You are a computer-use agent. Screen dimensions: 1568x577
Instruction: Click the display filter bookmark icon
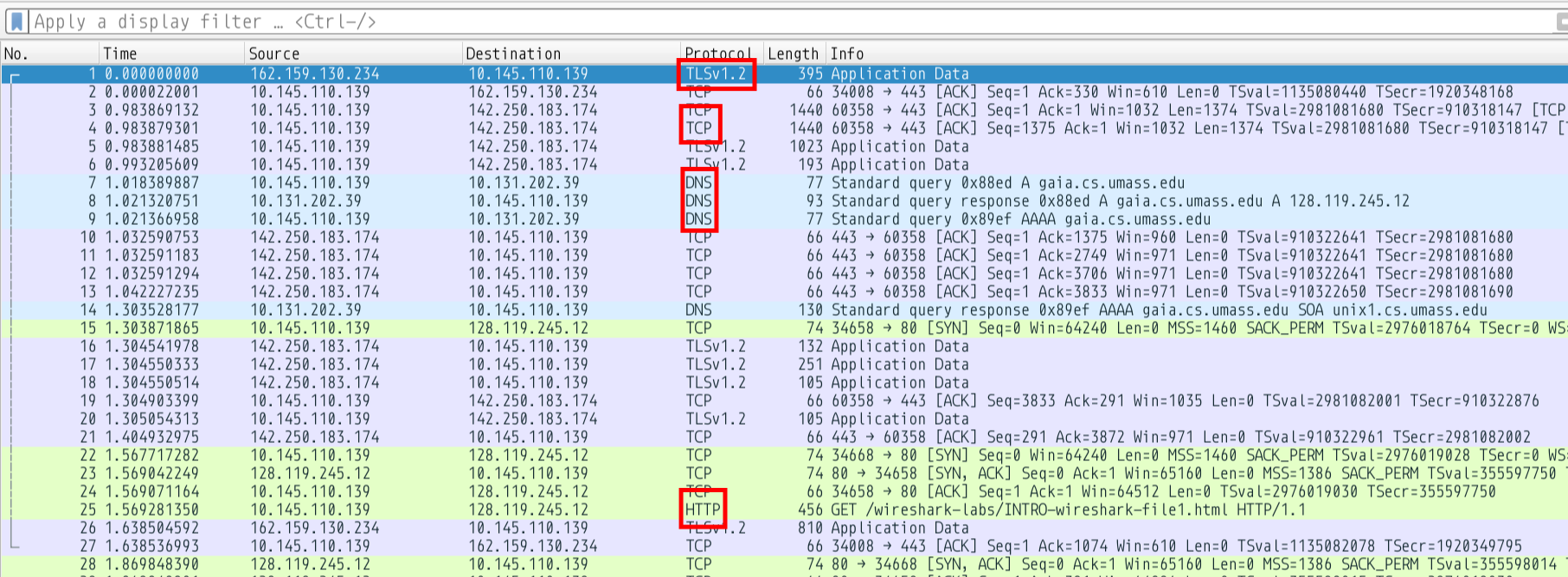16,22
